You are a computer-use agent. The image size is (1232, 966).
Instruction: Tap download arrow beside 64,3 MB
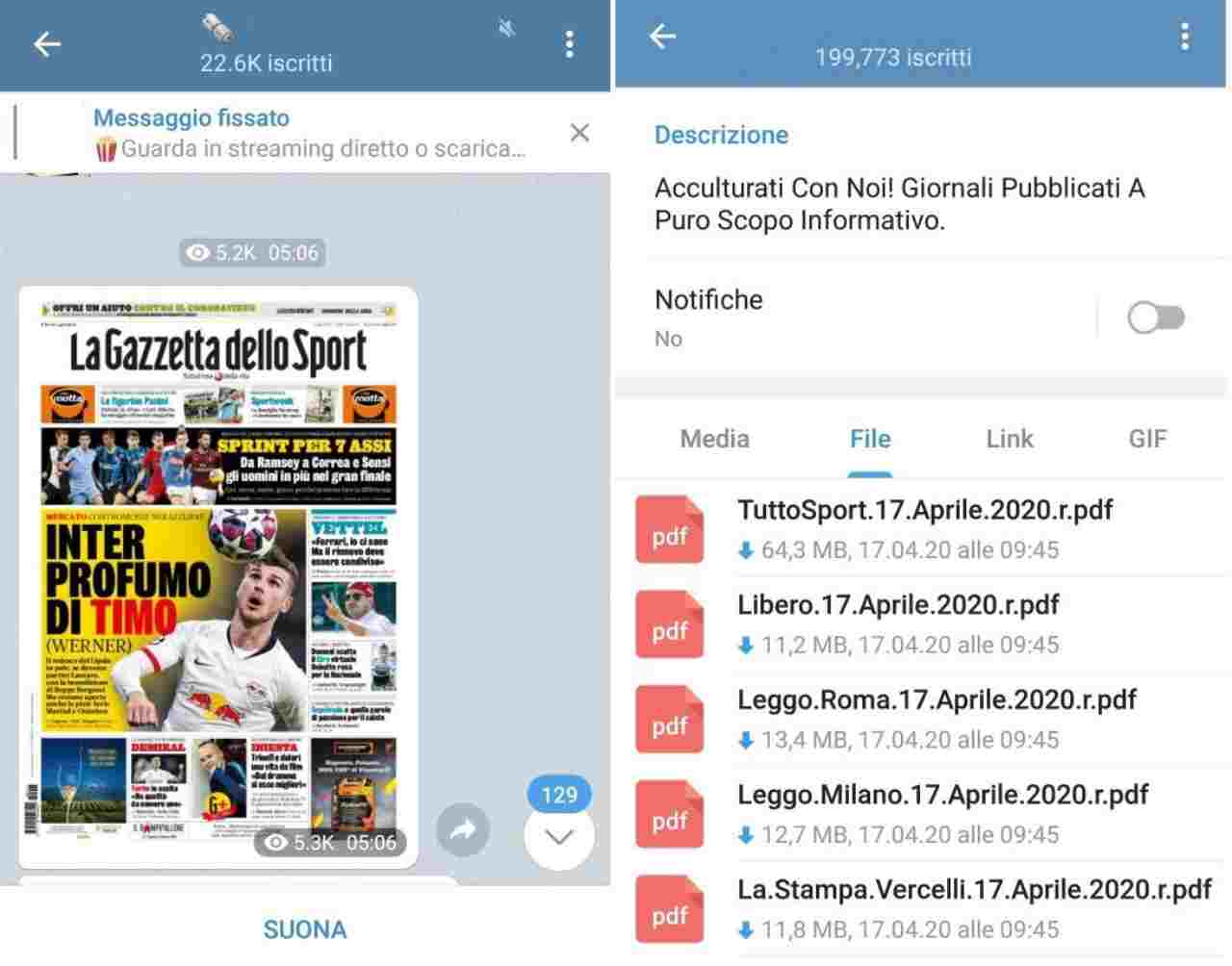pyautogui.click(x=746, y=551)
